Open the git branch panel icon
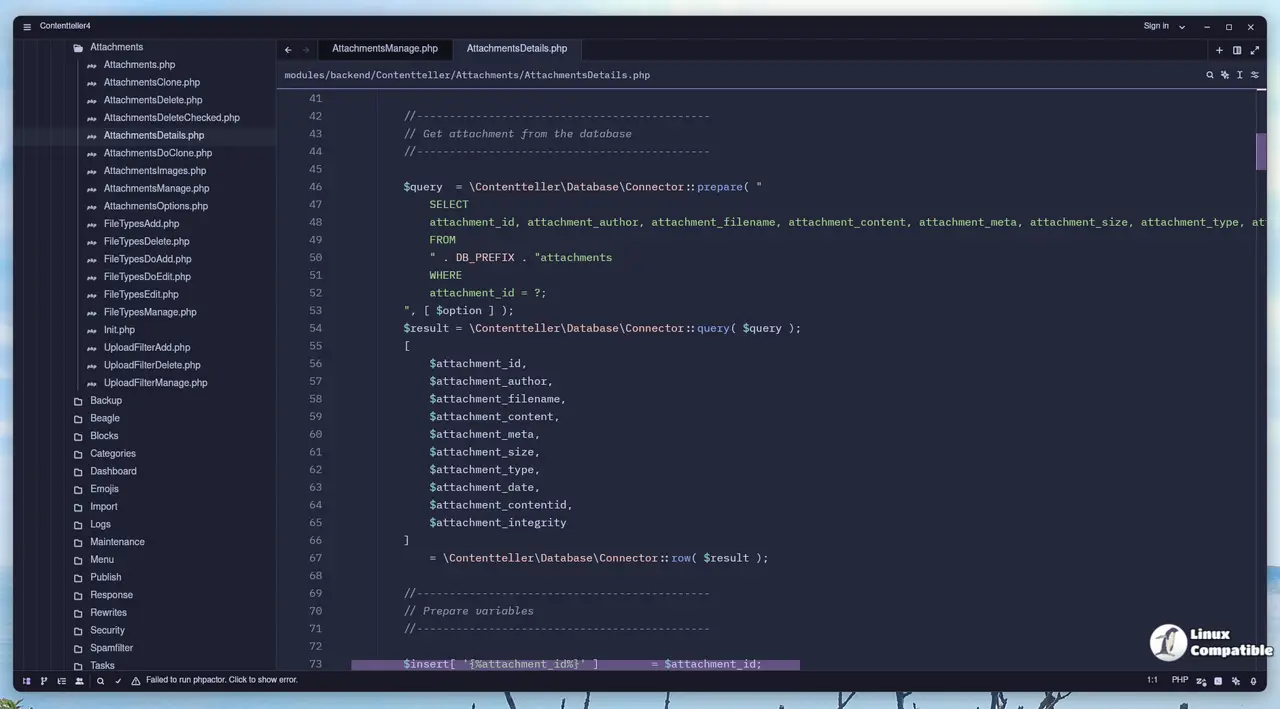 pos(44,681)
